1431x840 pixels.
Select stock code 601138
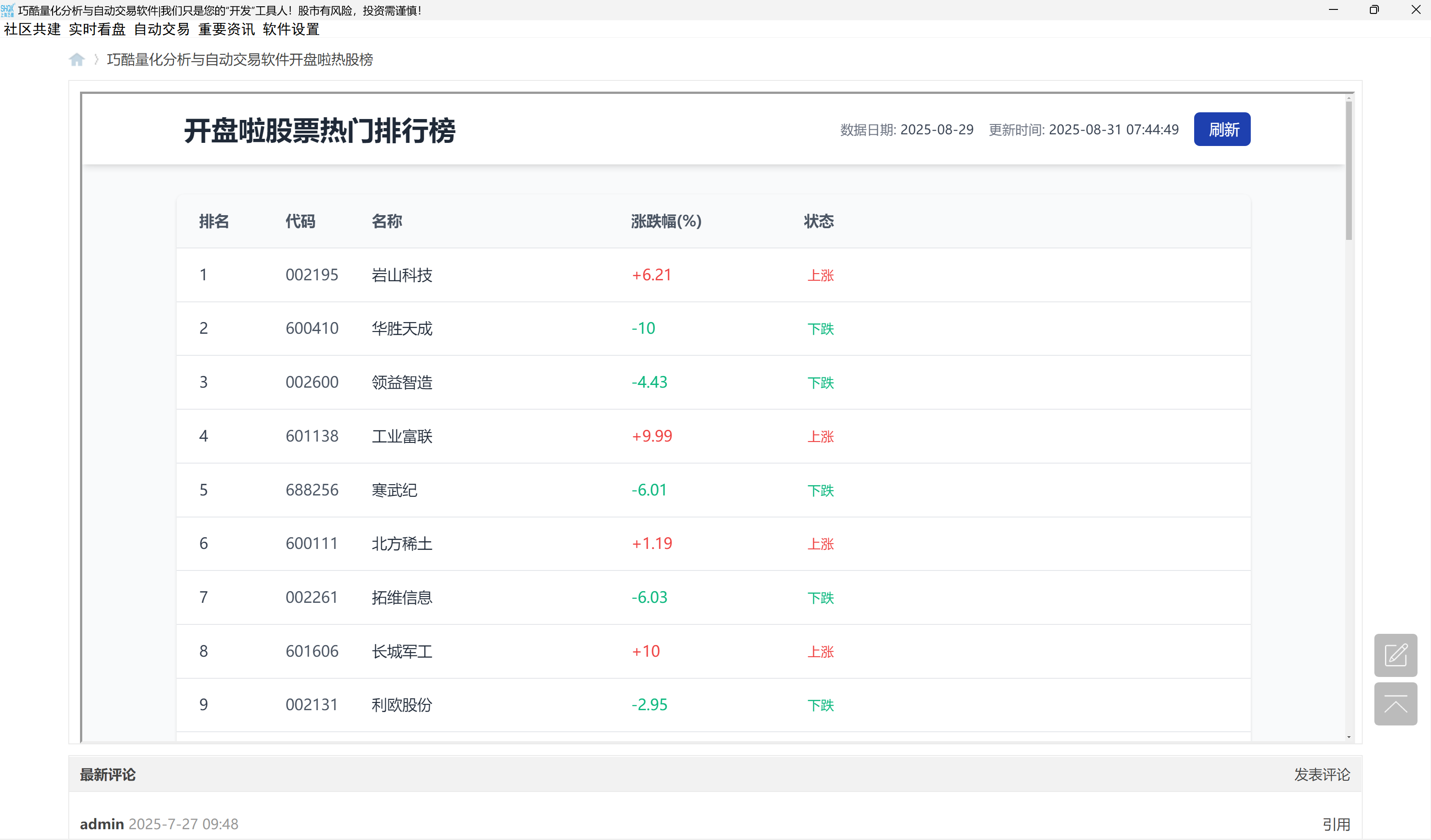312,436
